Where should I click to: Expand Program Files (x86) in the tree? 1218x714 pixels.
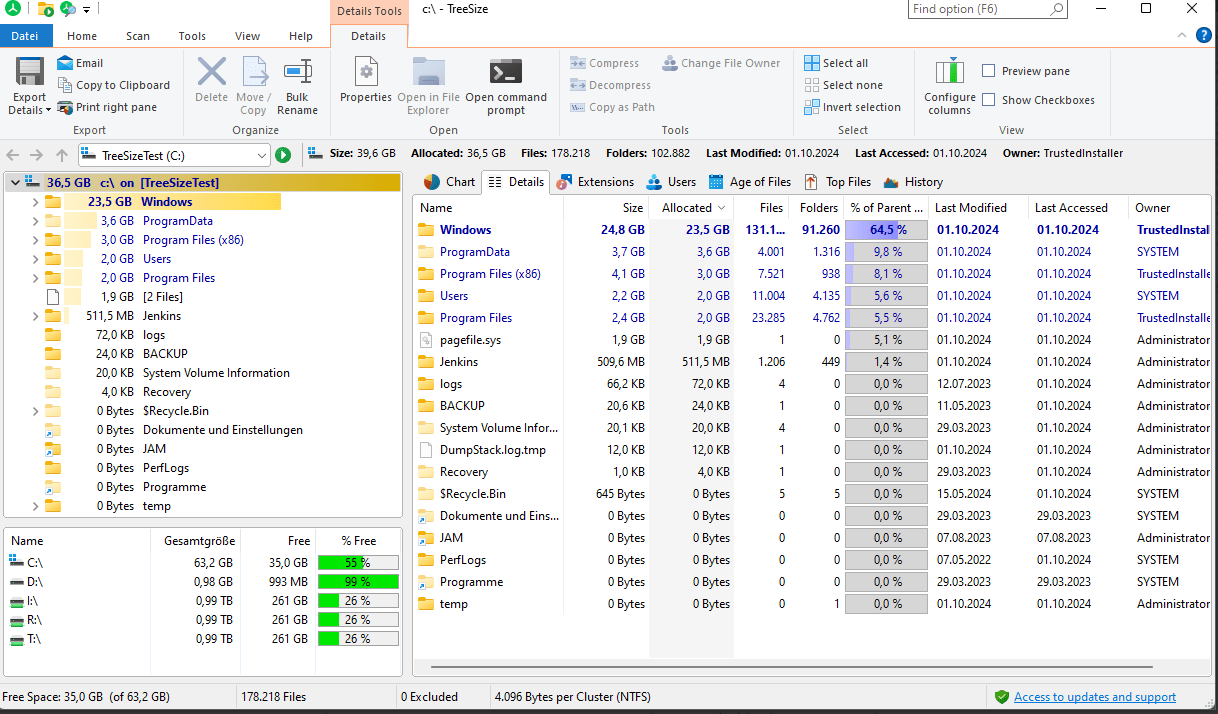click(35, 240)
